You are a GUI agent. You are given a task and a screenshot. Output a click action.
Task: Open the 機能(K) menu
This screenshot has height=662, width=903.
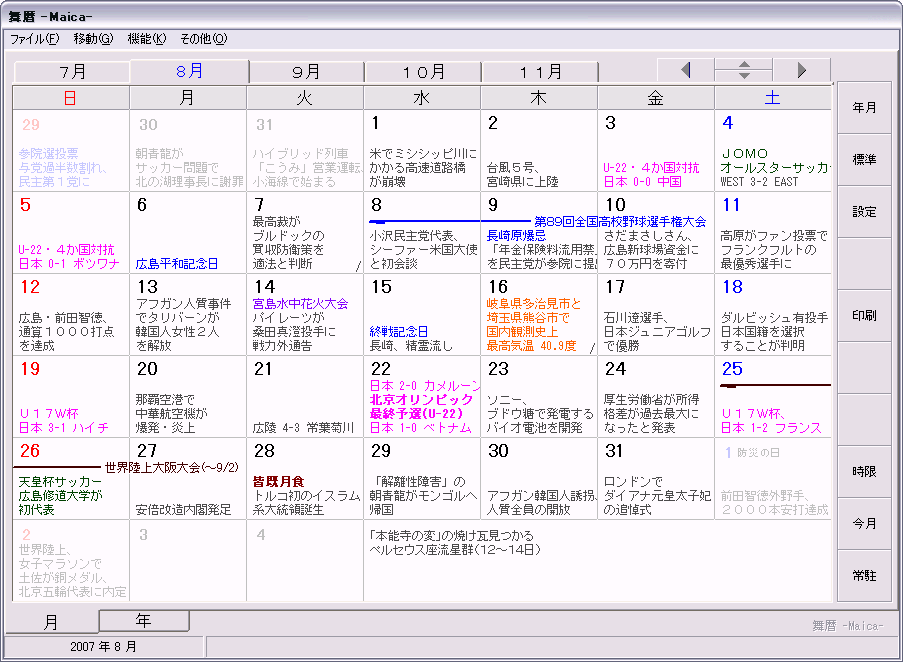point(146,39)
